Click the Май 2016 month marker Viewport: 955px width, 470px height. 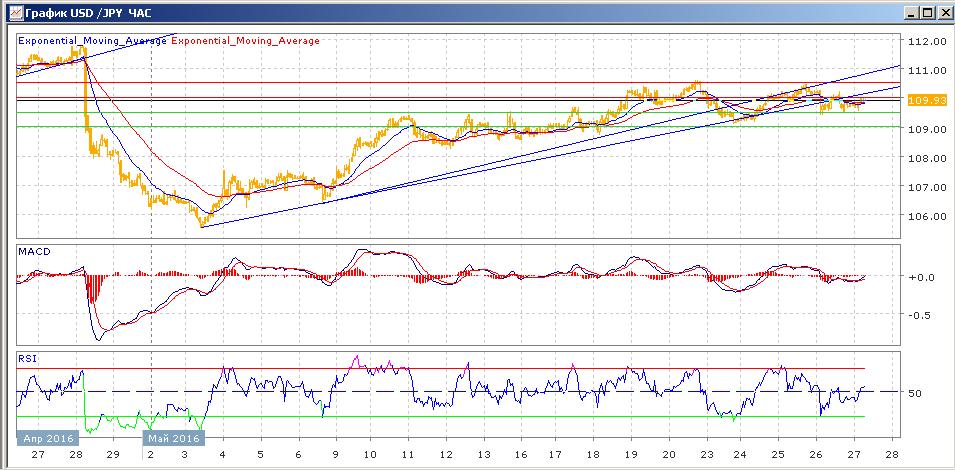(x=174, y=438)
